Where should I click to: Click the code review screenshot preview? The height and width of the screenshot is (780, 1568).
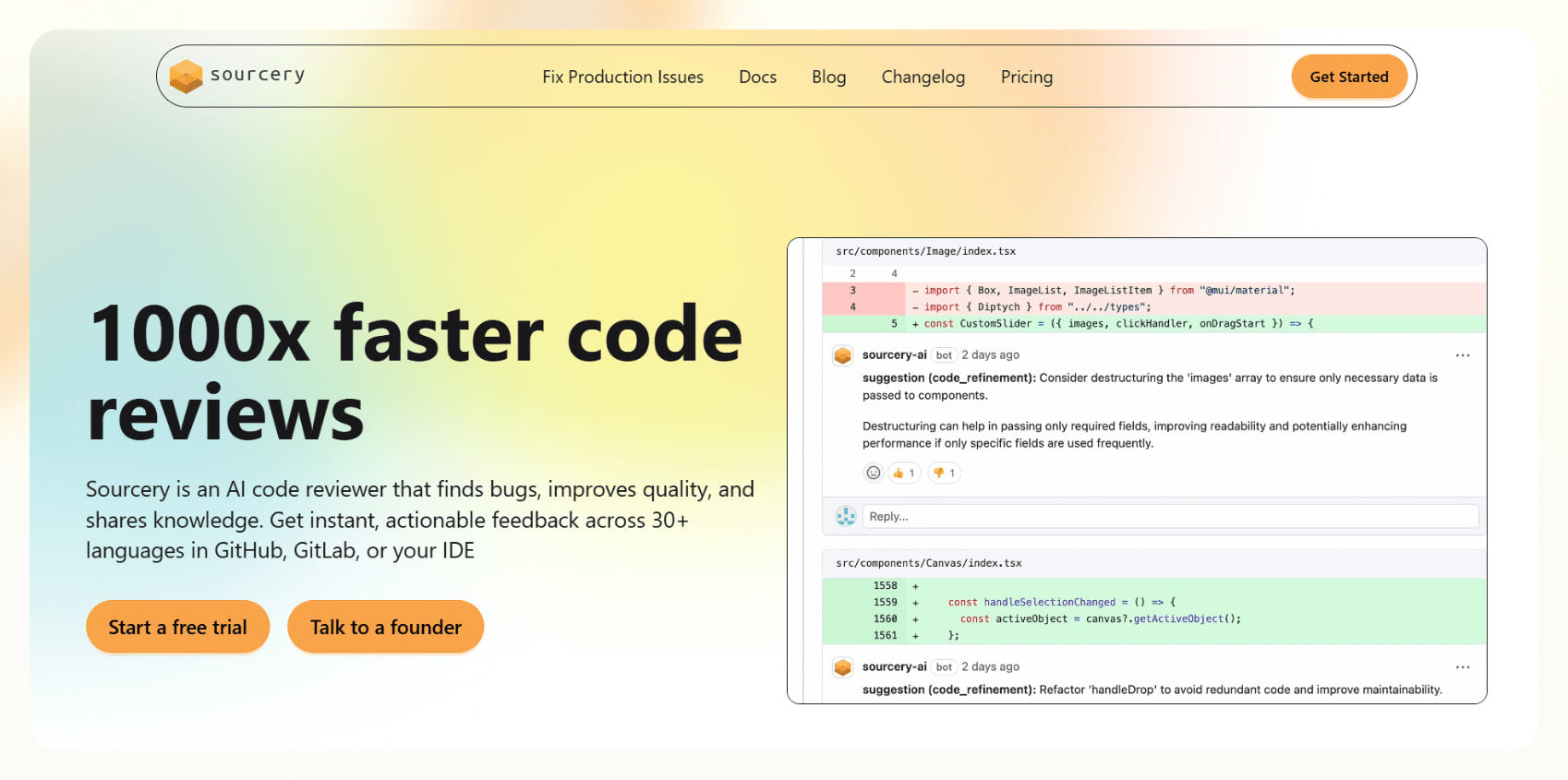1137,471
